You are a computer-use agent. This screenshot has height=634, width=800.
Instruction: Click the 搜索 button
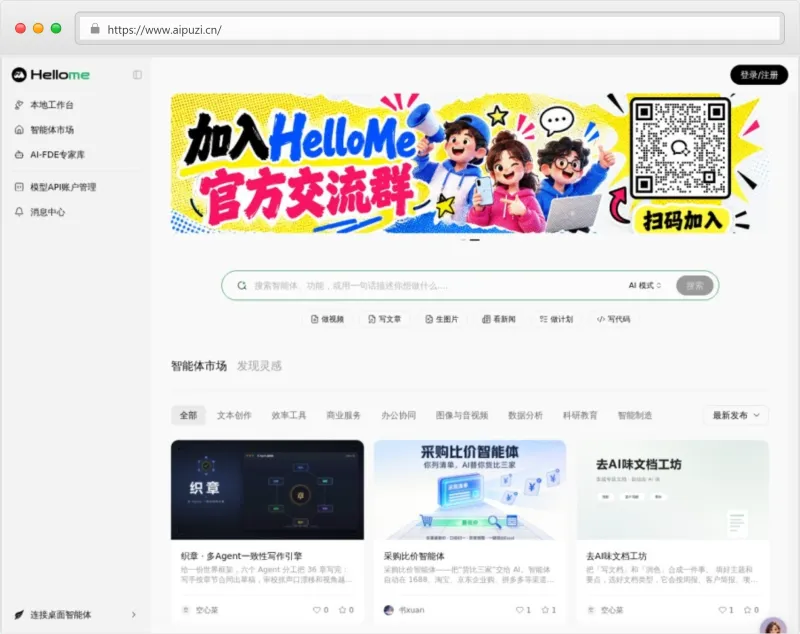[694, 286]
